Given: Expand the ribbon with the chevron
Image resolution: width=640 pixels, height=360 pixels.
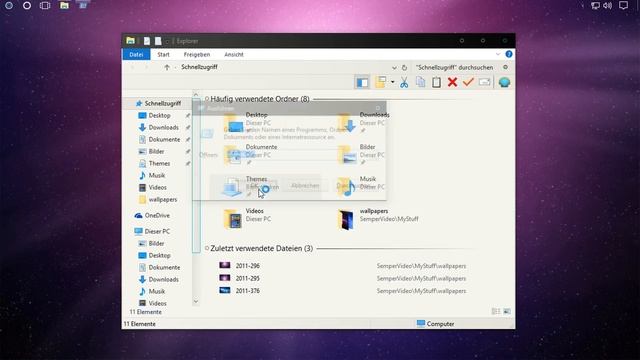Looking at the screenshot, I should point(498,54).
